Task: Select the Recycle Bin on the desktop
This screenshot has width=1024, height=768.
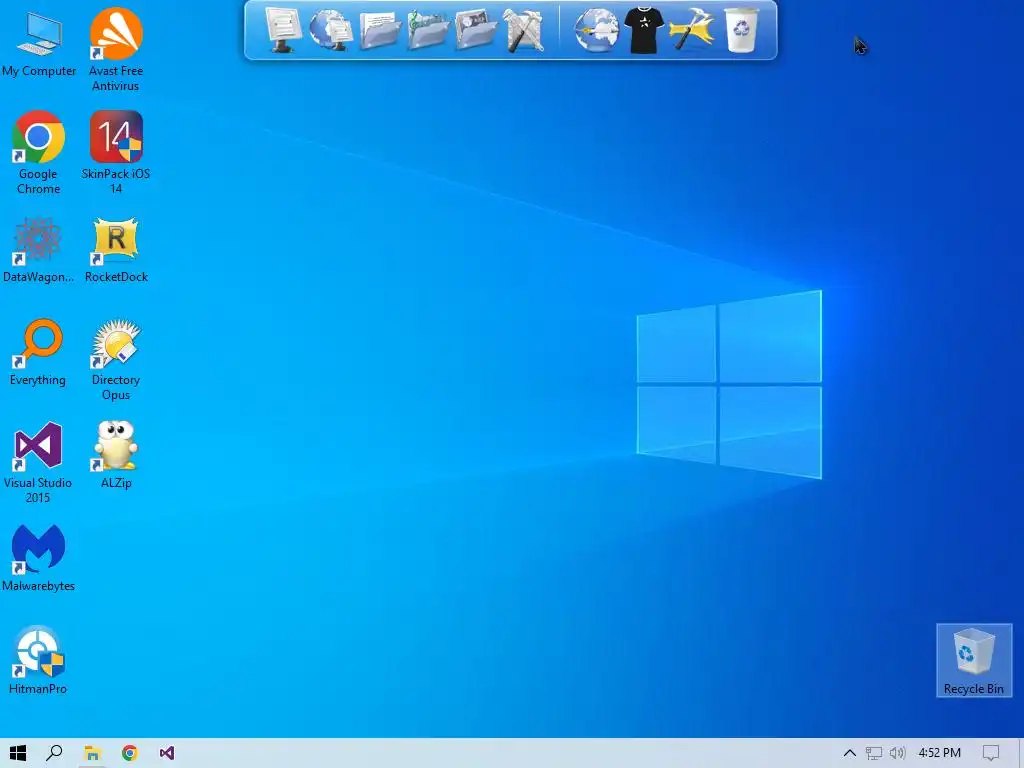Action: coord(974,660)
